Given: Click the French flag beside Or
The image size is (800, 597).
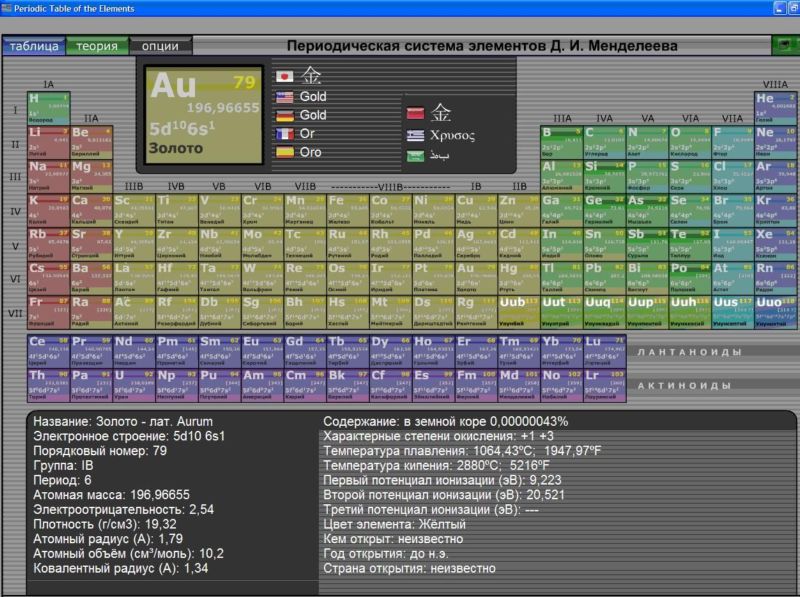Looking at the screenshot, I should click(285, 134).
